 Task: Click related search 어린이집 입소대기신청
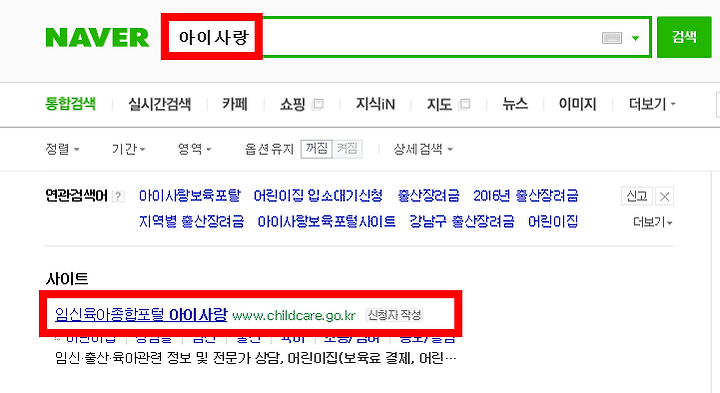318,196
